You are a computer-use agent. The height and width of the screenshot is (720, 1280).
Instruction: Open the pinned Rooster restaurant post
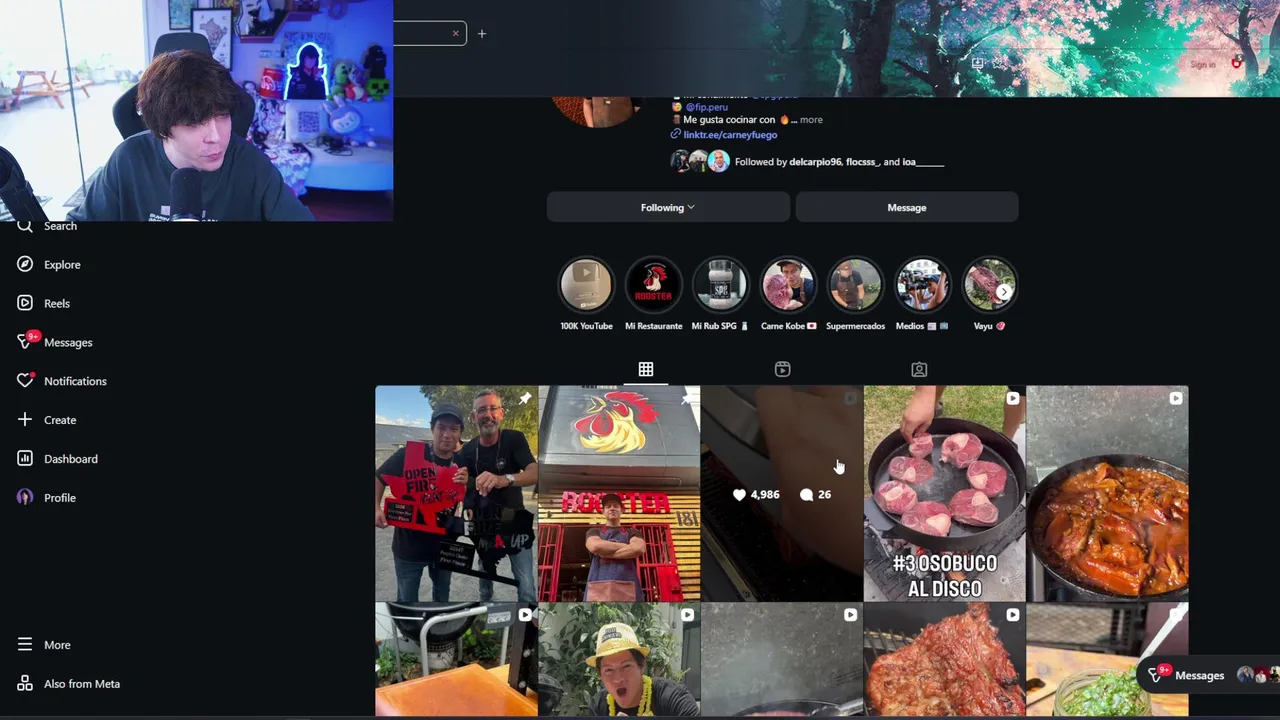click(x=619, y=494)
